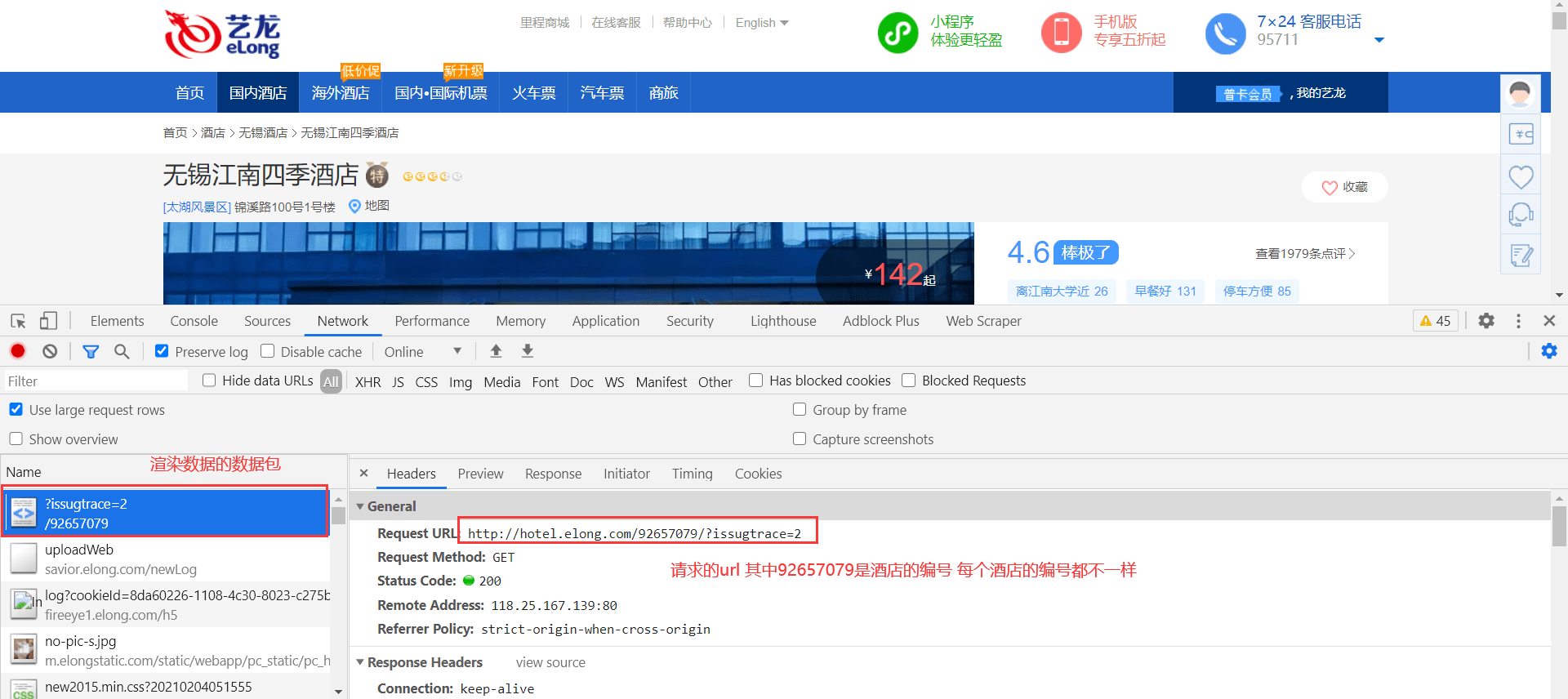The width and height of the screenshot is (1568, 699).
Task: Open the Preview tab
Action: click(480, 474)
